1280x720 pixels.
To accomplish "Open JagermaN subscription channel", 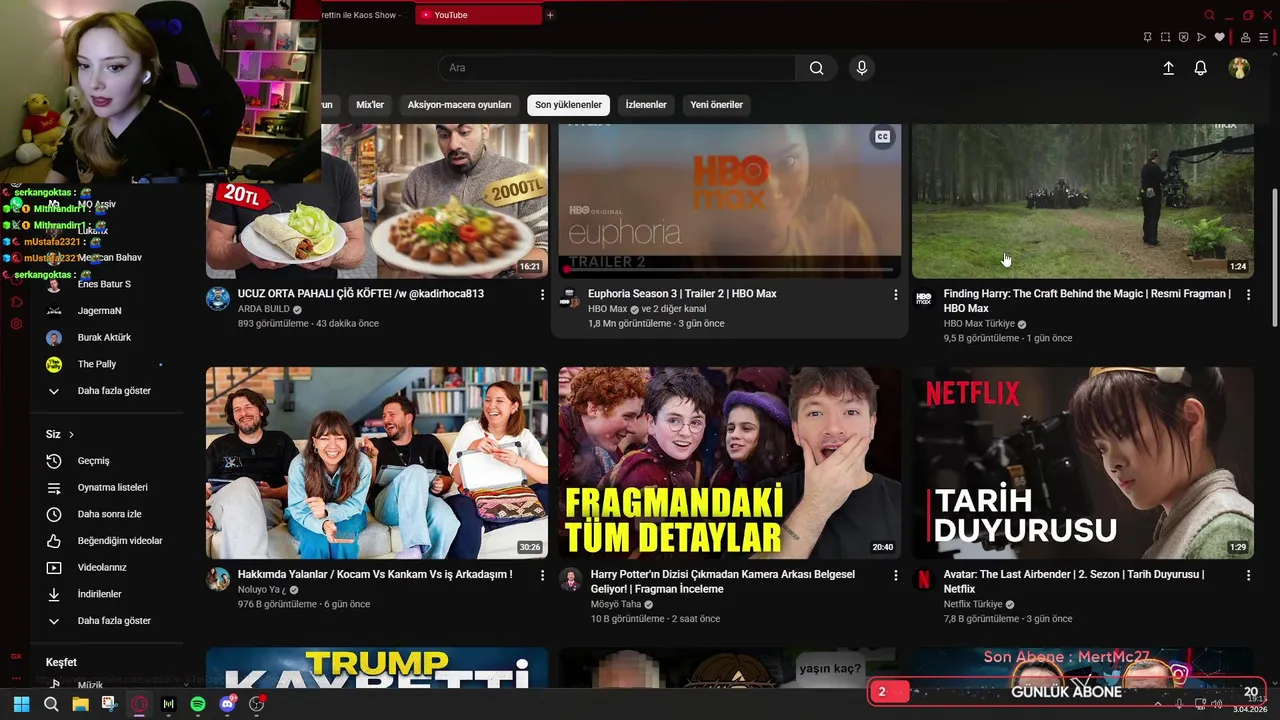I will (x=99, y=311).
